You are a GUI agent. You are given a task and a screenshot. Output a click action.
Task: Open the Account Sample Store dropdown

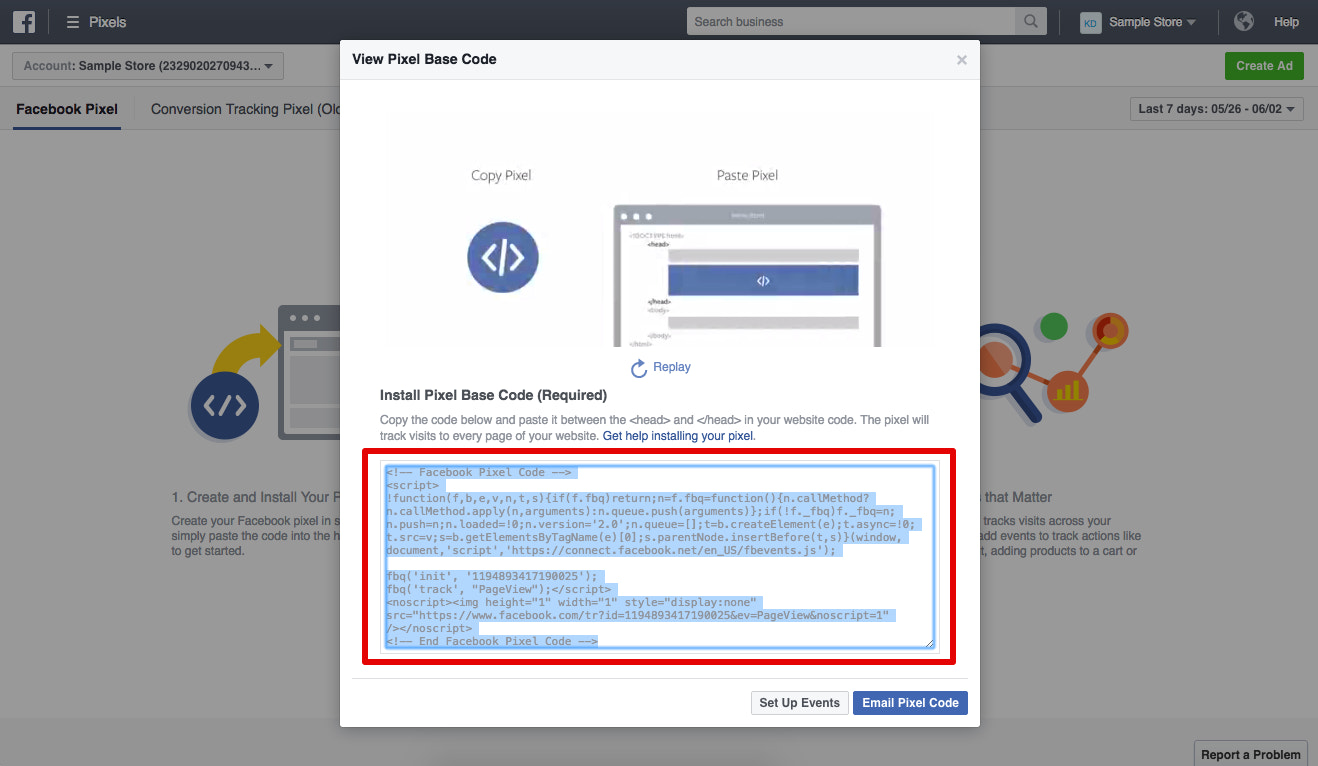click(x=147, y=65)
